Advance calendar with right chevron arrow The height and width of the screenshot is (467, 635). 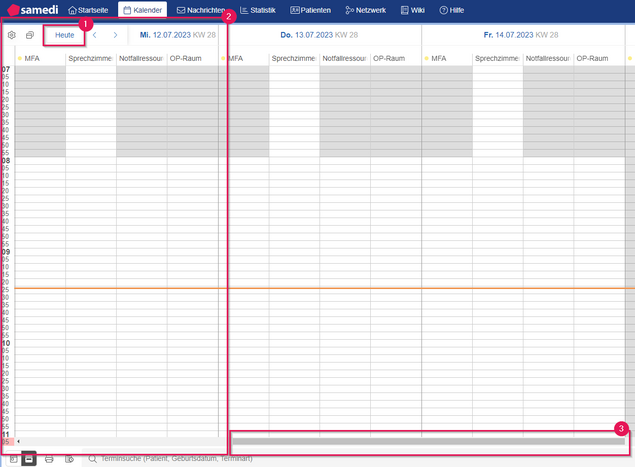(x=115, y=35)
